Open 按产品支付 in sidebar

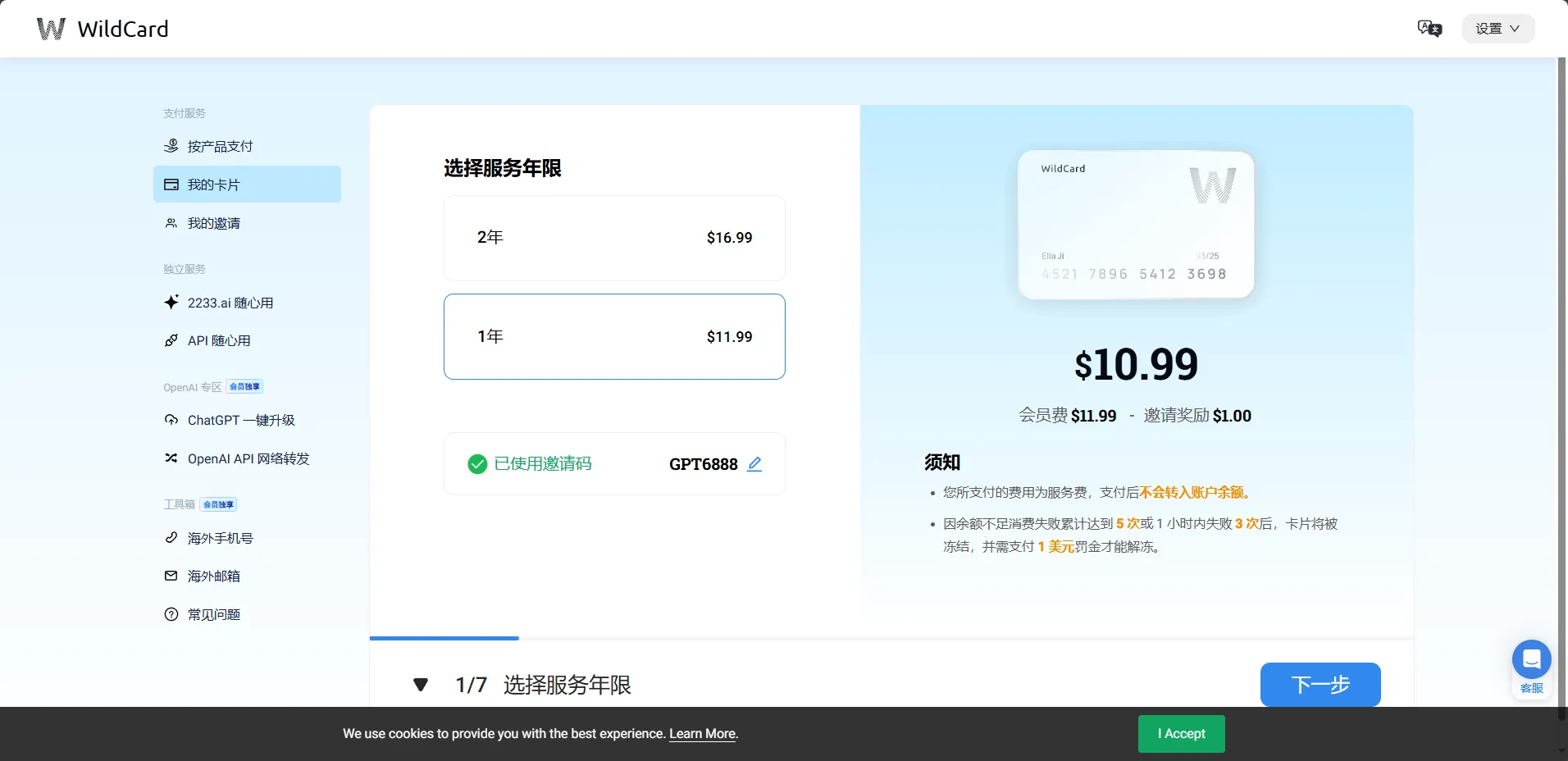220,146
